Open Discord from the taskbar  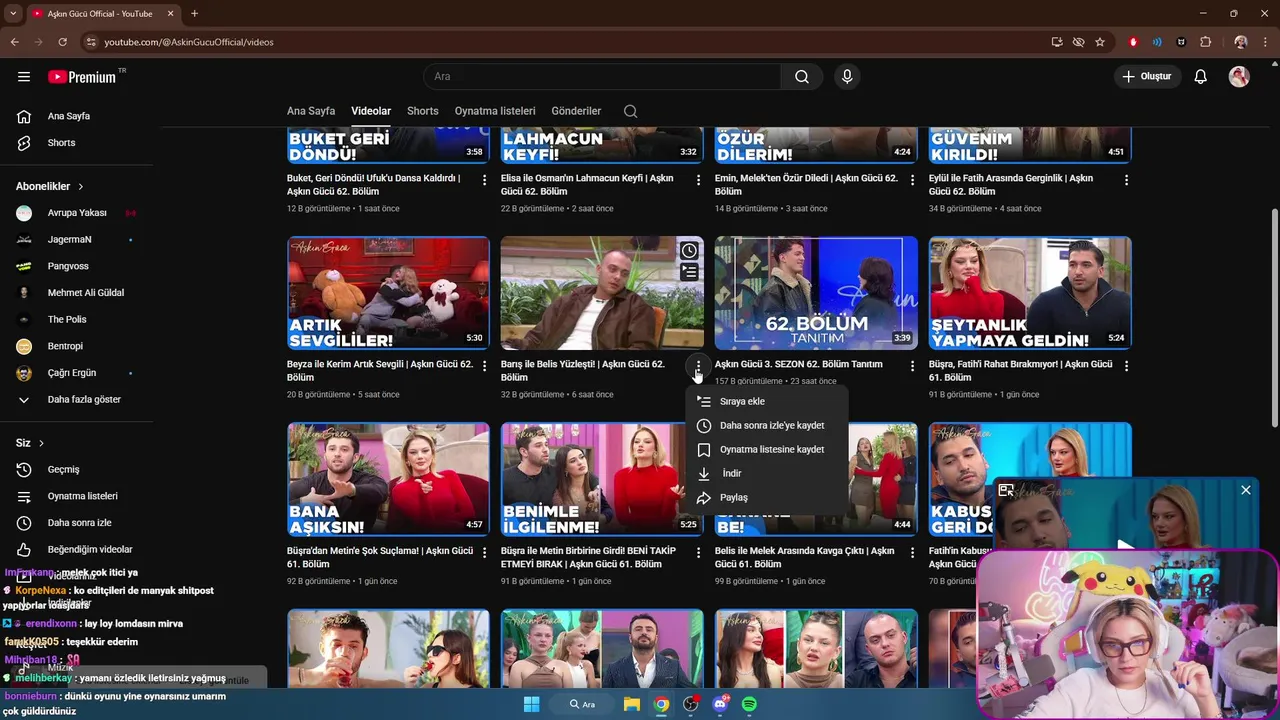point(720,704)
